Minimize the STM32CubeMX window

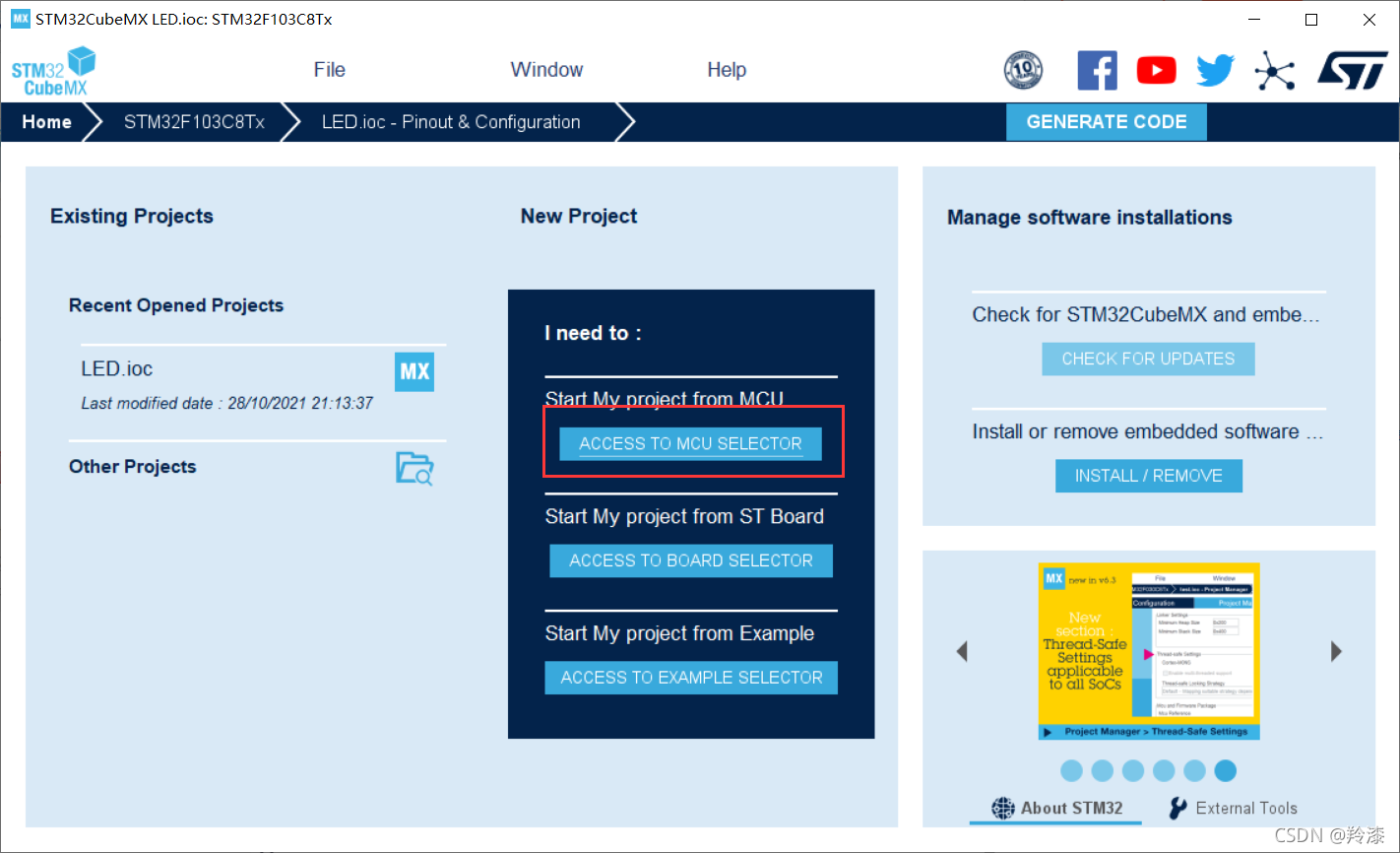pos(1254,20)
